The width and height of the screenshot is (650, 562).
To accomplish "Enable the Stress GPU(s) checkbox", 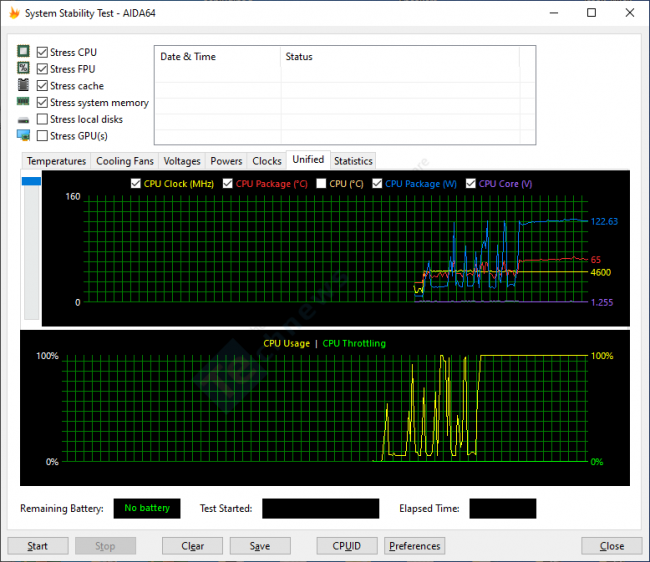I will [x=42, y=136].
